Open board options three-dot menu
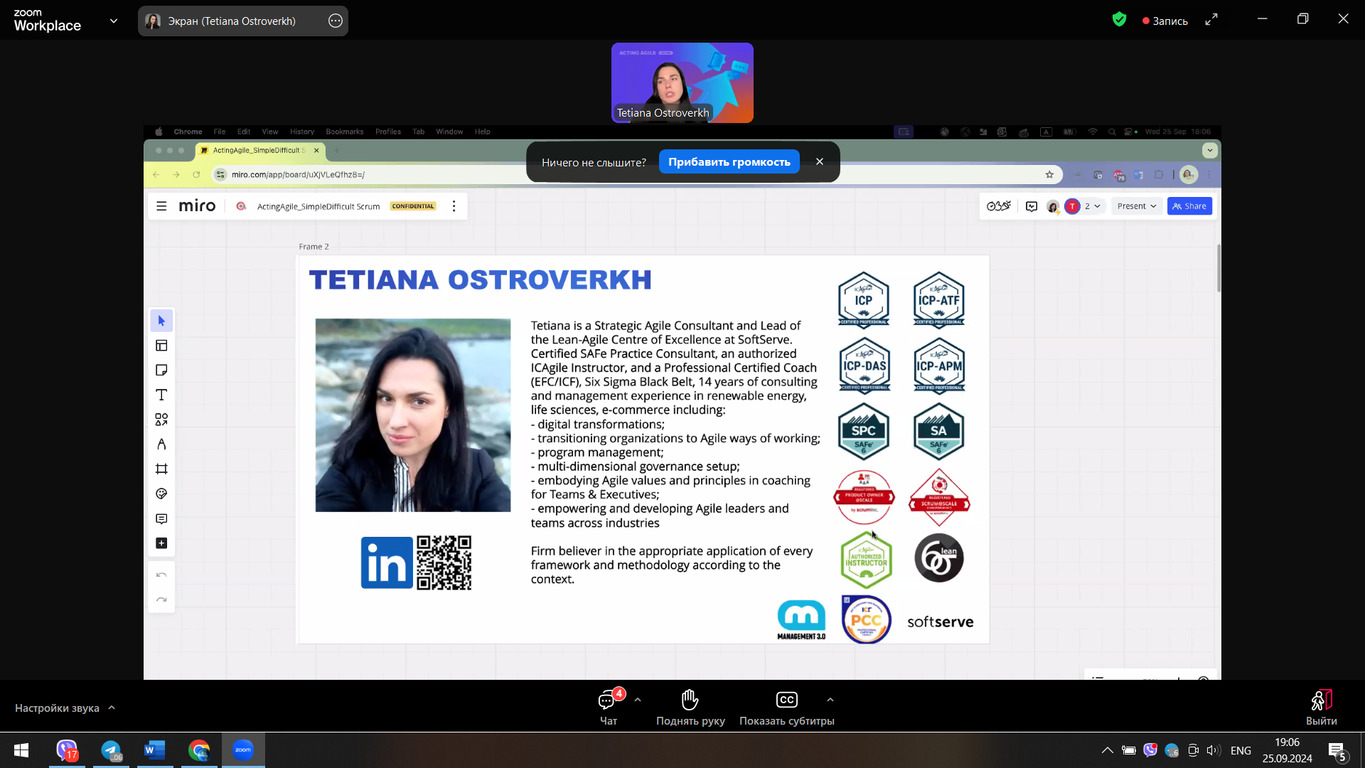This screenshot has height=768, width=1365. point(454,206)
